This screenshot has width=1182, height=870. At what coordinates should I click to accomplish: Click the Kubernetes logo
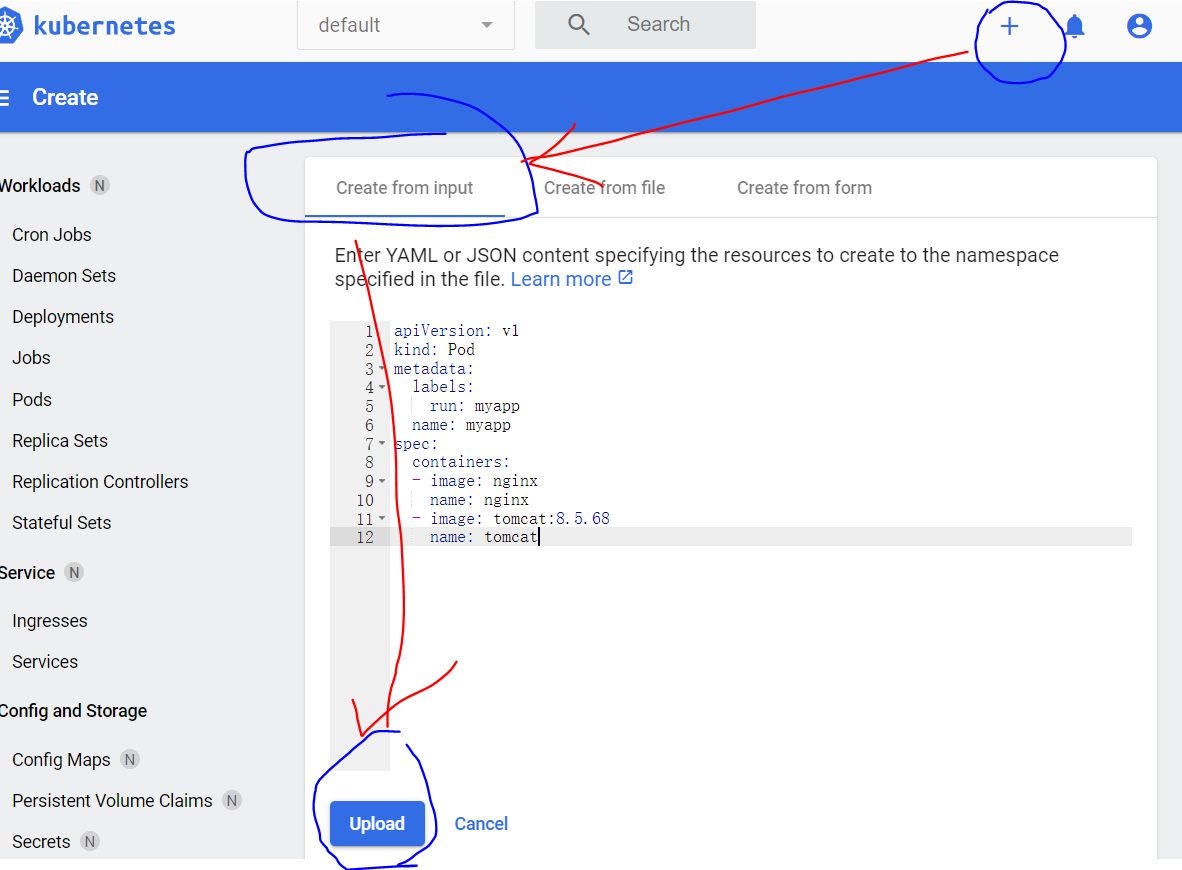pos(9,26)
